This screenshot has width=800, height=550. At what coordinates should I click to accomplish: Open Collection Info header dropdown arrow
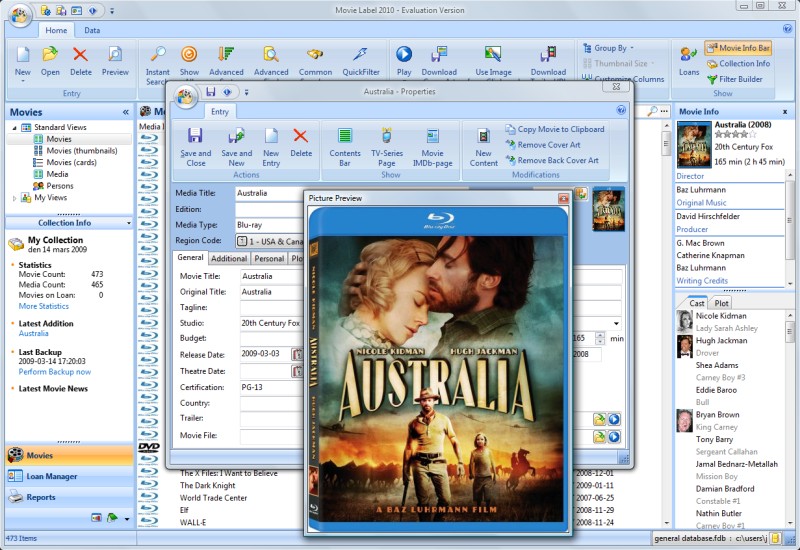129,223
